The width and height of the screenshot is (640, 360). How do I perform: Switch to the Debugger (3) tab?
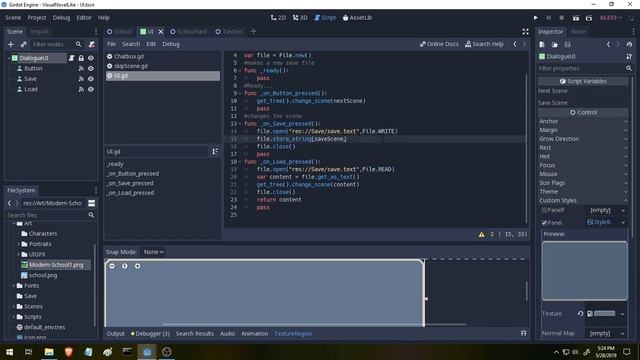[x=150, y=333]
